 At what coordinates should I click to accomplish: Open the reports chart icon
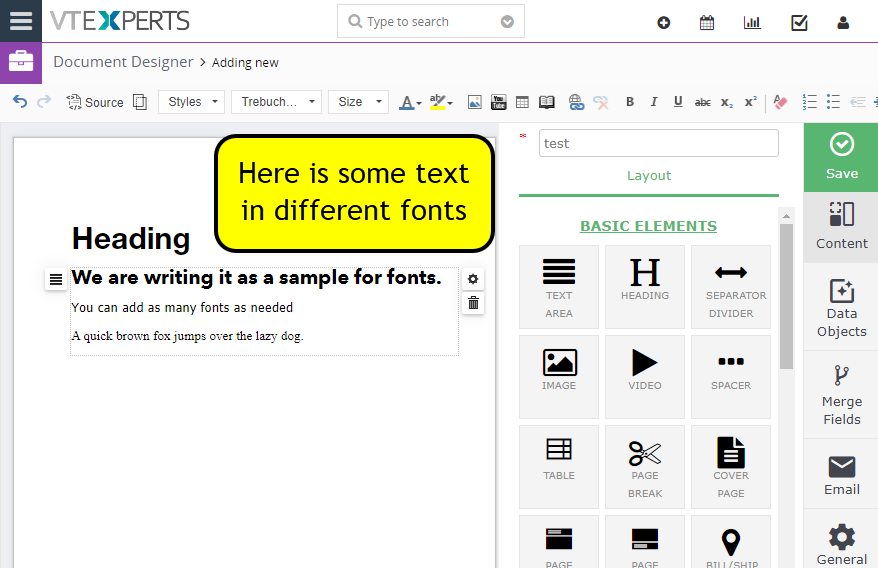(x=752, y=22)
